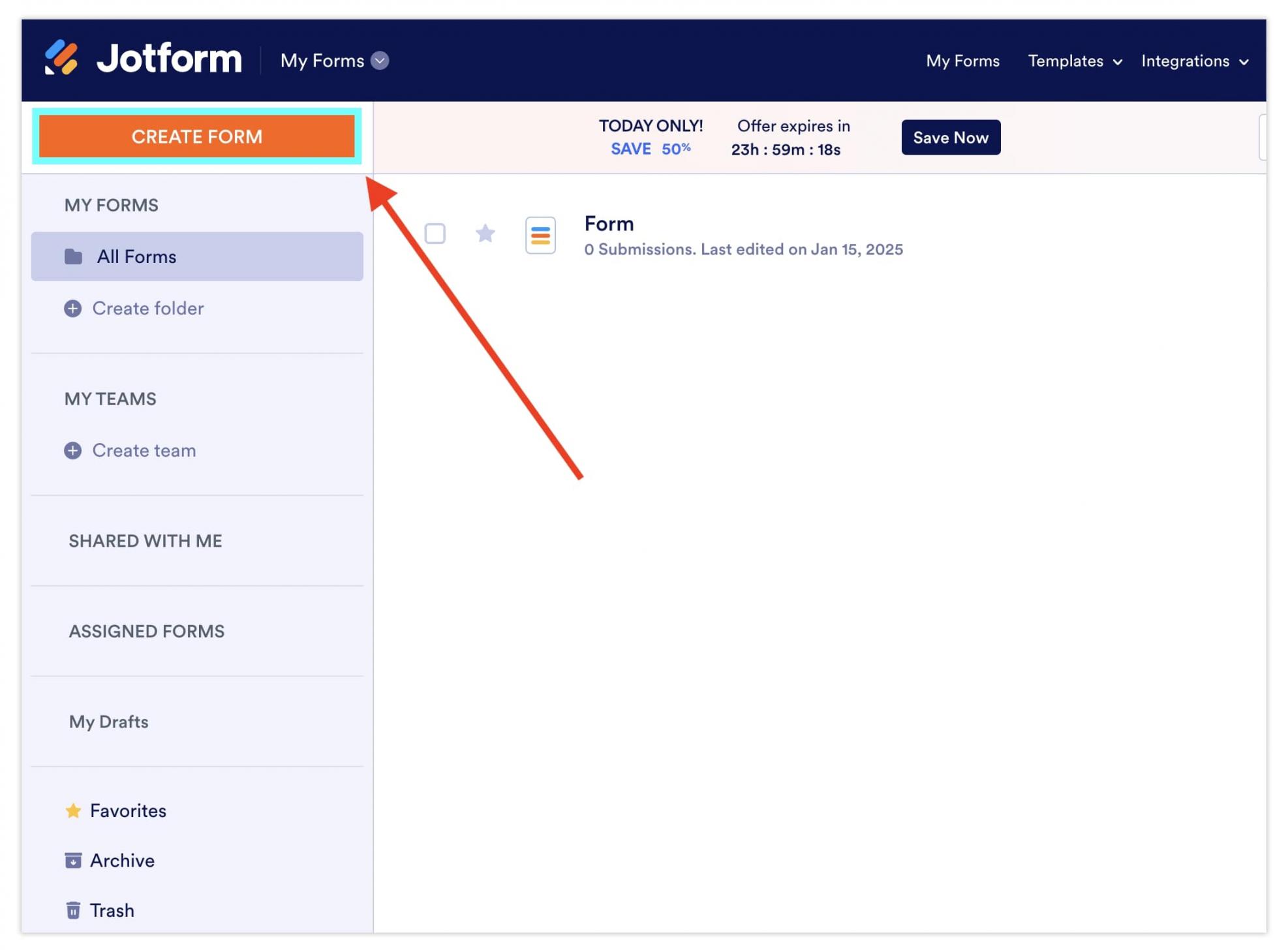Expand the Templates dropdown menu
The width and height of the screenshot is (1288, 952).
1074,61
